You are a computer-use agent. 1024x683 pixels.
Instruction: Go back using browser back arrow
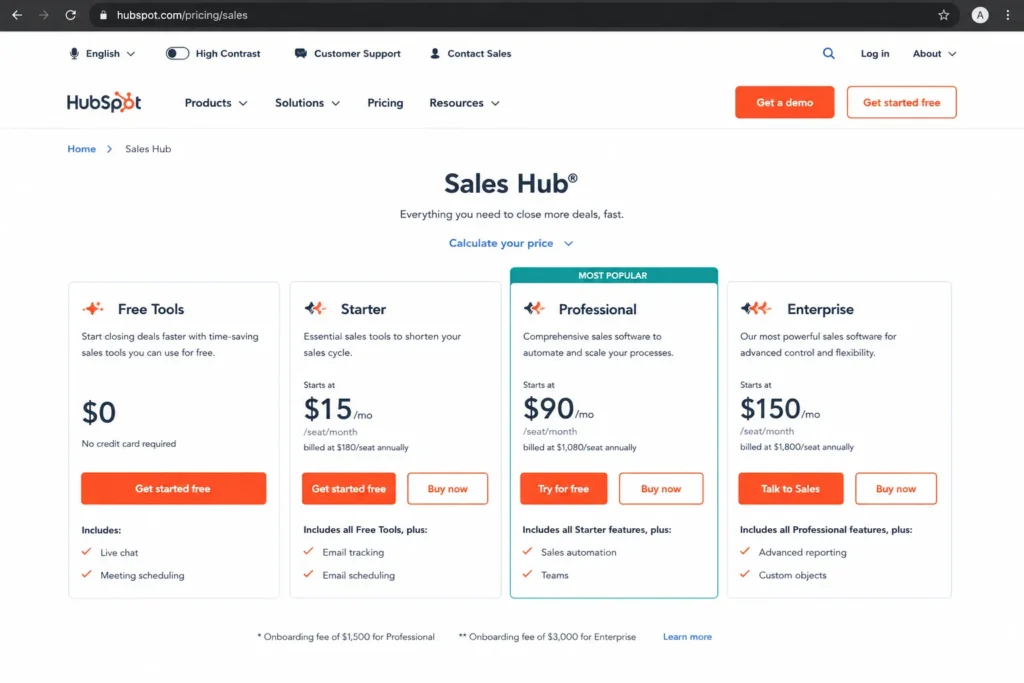click(x=17, y=15)
